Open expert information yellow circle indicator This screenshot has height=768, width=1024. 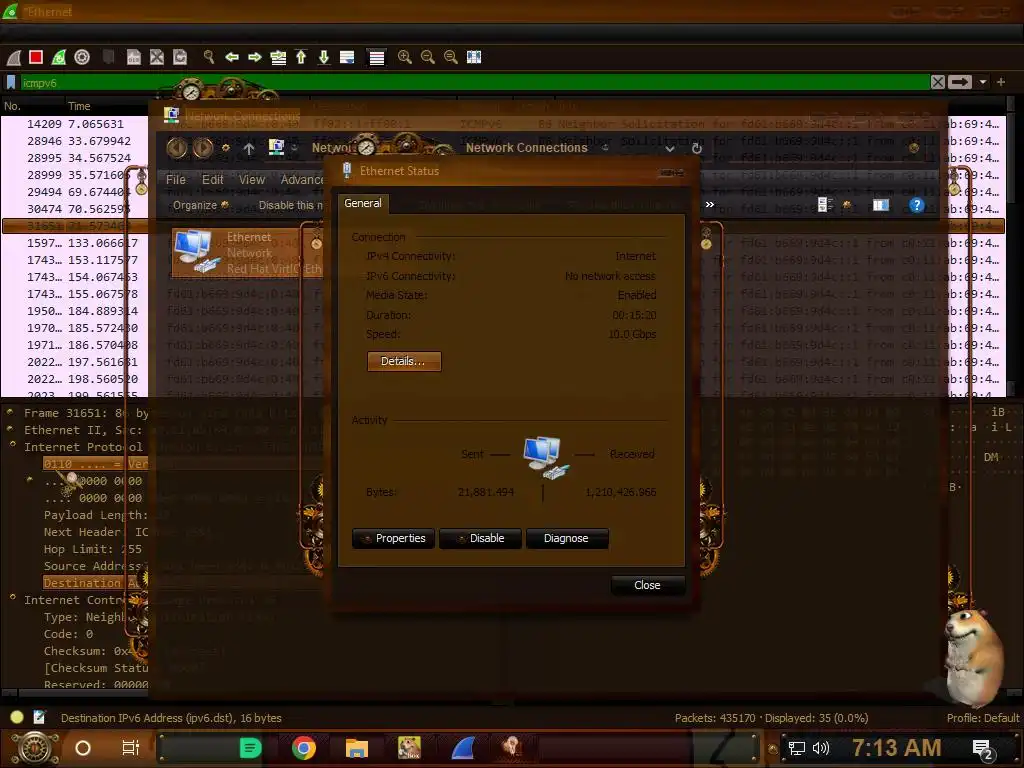(x=17, y=717)
